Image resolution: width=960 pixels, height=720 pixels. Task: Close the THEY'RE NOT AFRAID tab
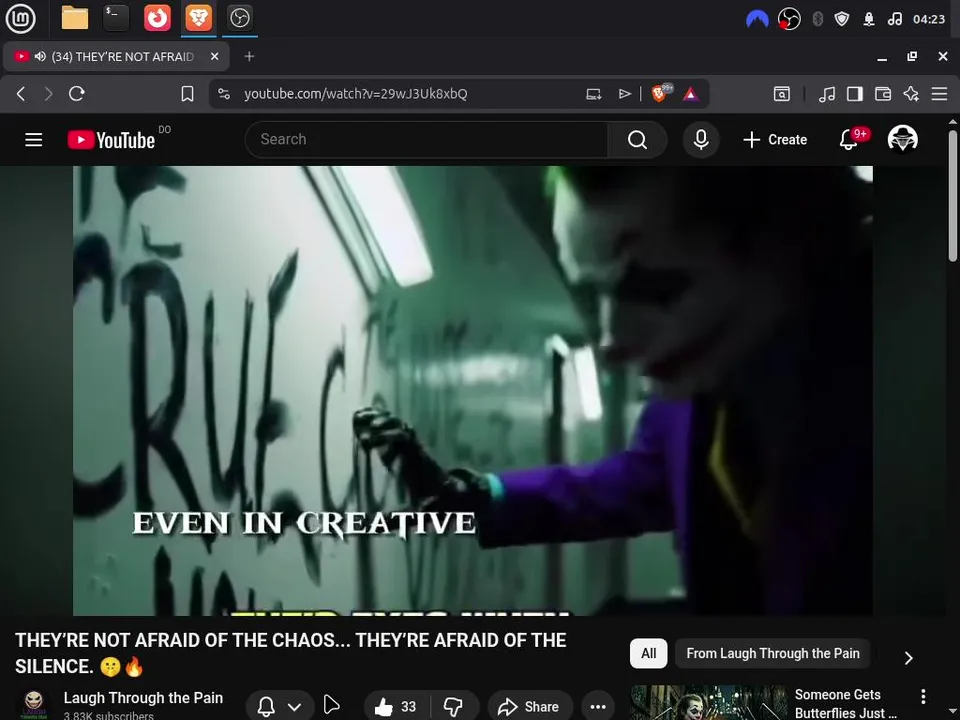[x=214, y=56]
